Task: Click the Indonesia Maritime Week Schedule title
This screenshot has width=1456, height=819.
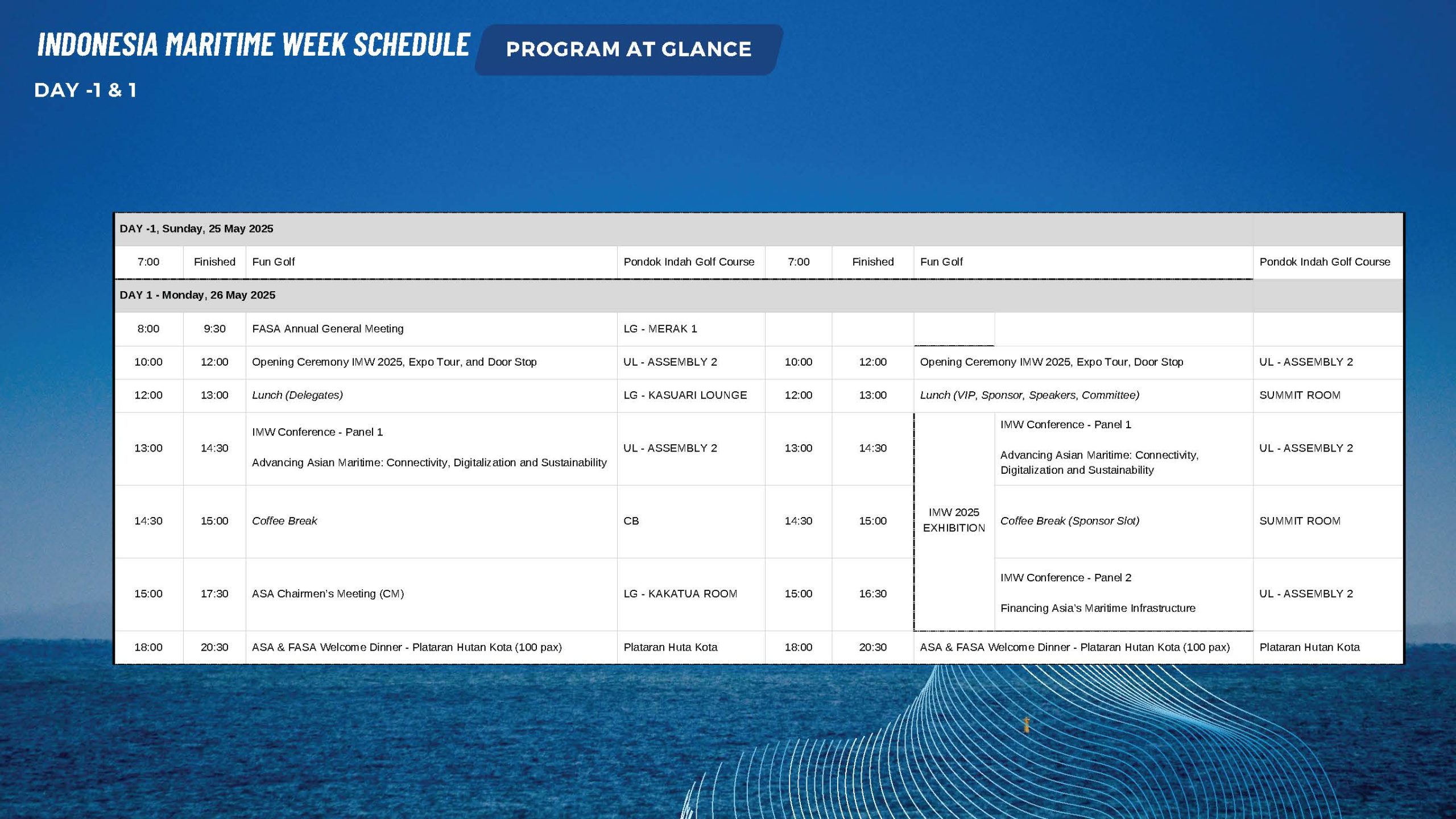Action: (254, 44)
